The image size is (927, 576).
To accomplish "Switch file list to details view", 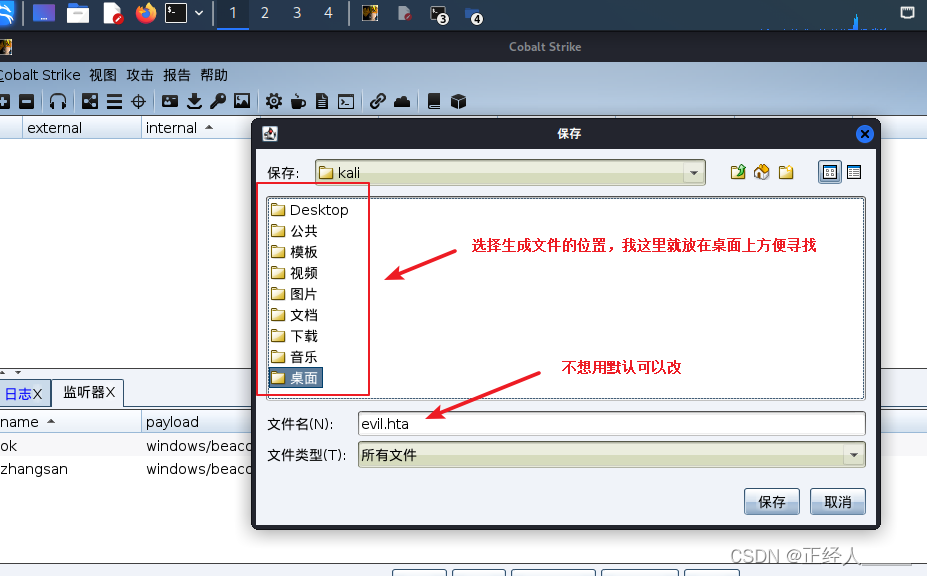I will point(854,172).
